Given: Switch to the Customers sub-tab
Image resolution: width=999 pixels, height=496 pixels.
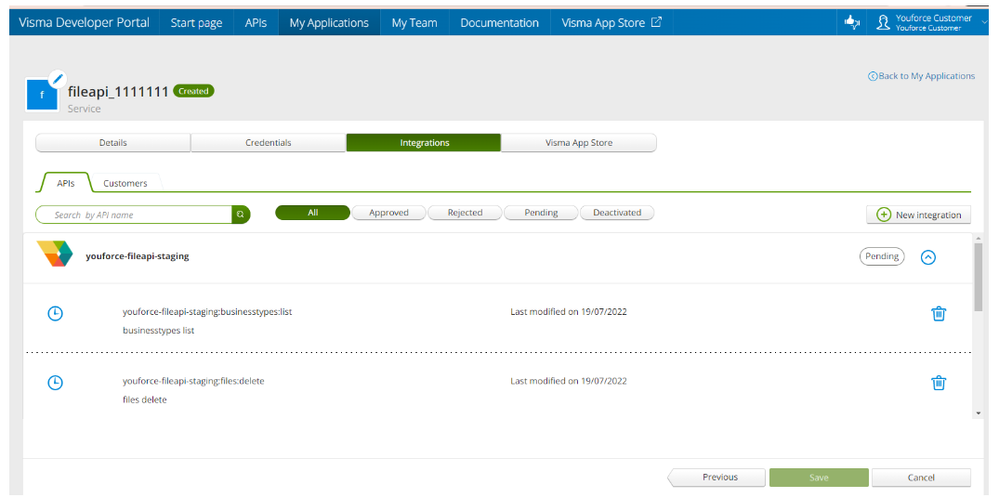Looking at the screenshot, I should pos(126,183).
